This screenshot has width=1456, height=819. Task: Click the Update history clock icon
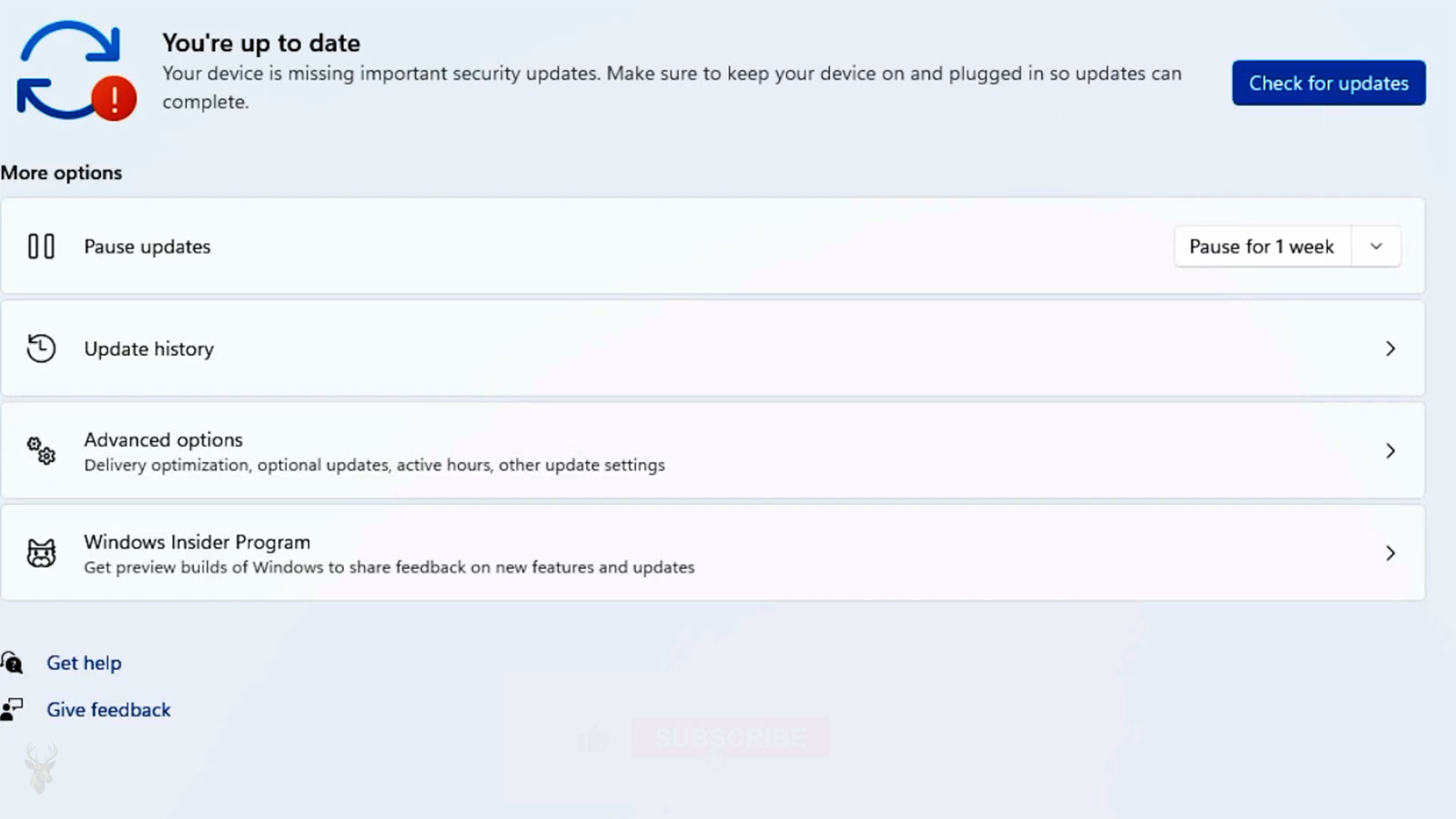click(41, 349)
